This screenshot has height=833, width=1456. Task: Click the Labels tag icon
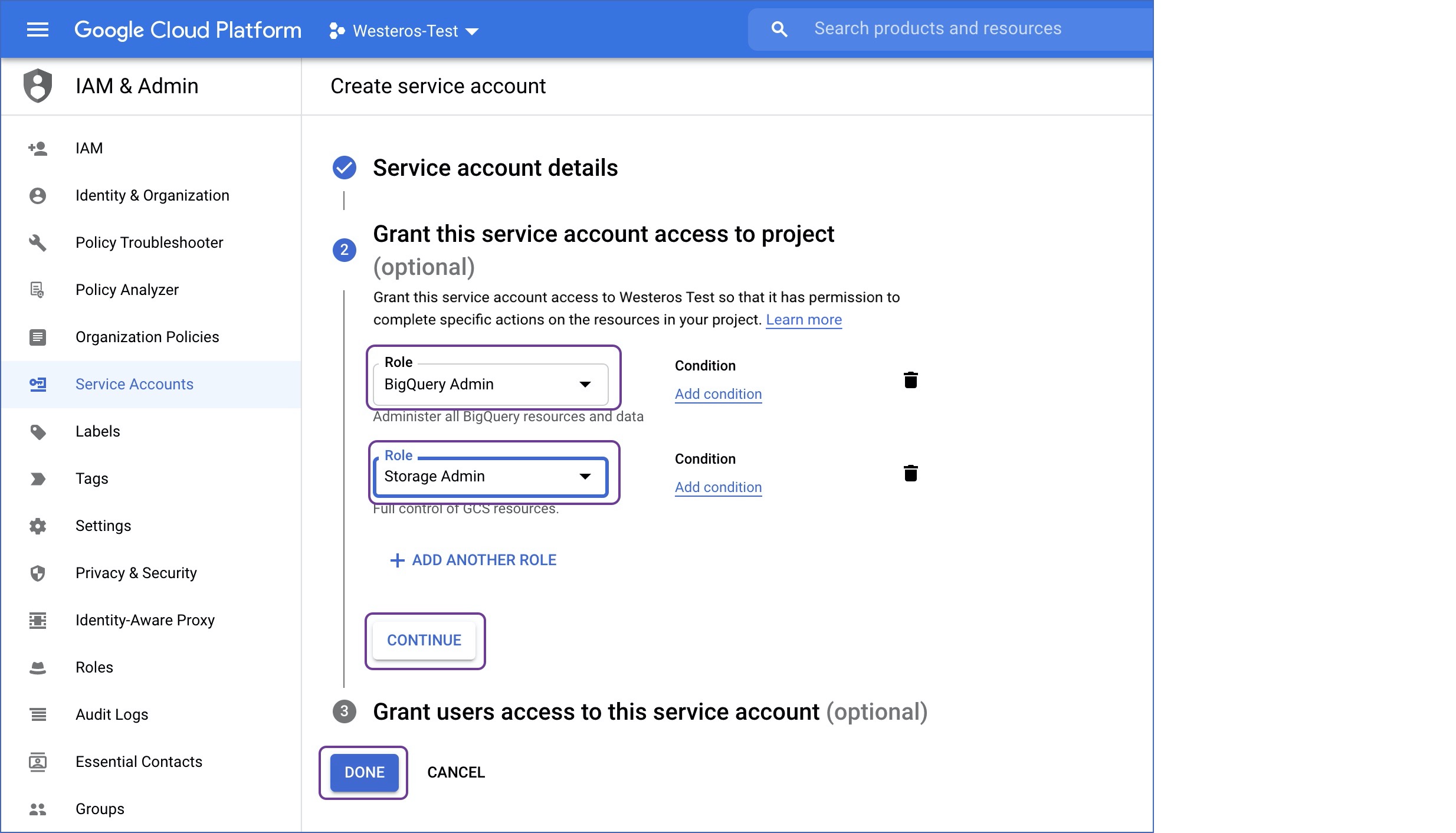tap(37, 431)
